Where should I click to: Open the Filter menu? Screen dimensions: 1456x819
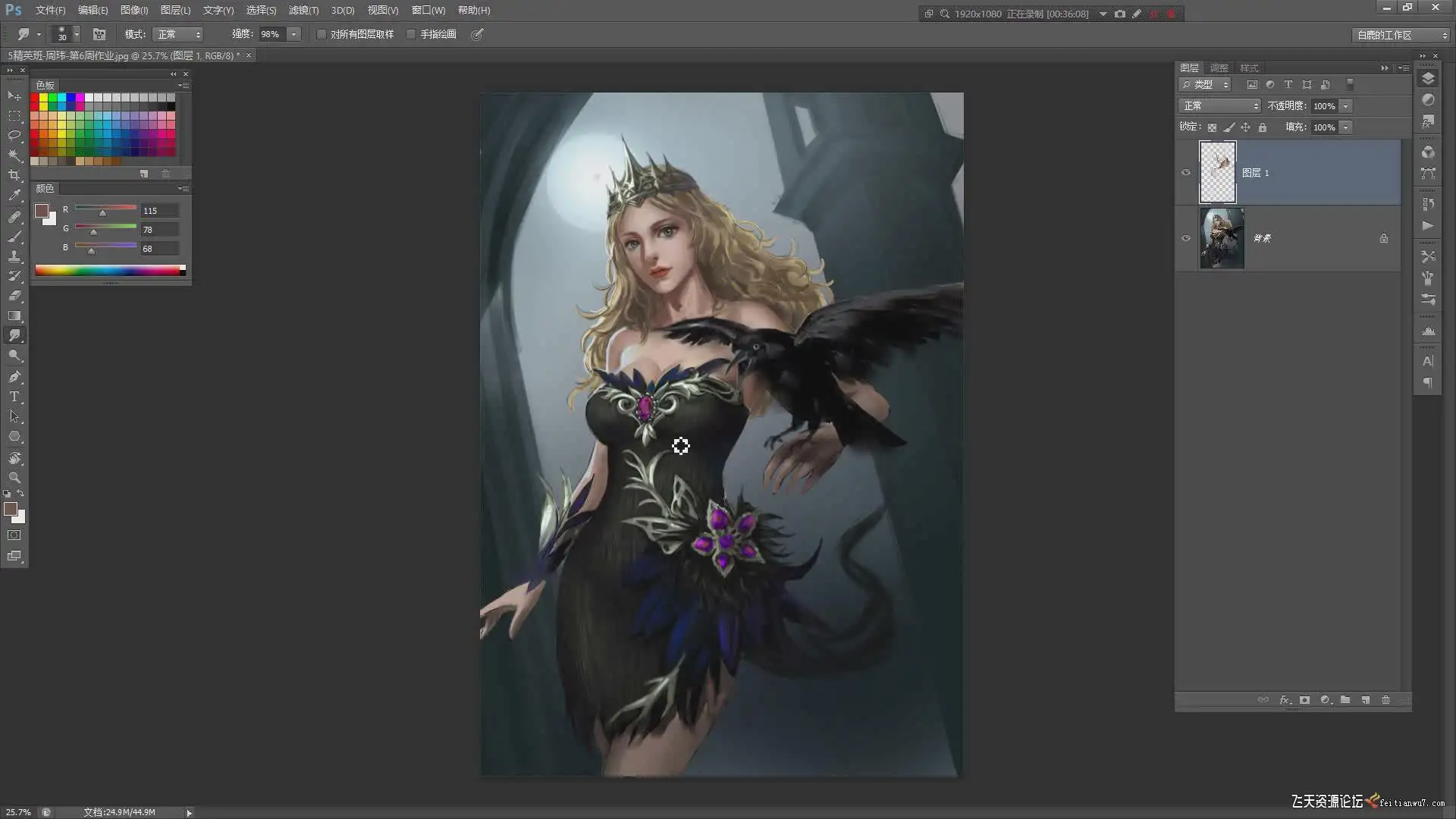pos(303,10)
